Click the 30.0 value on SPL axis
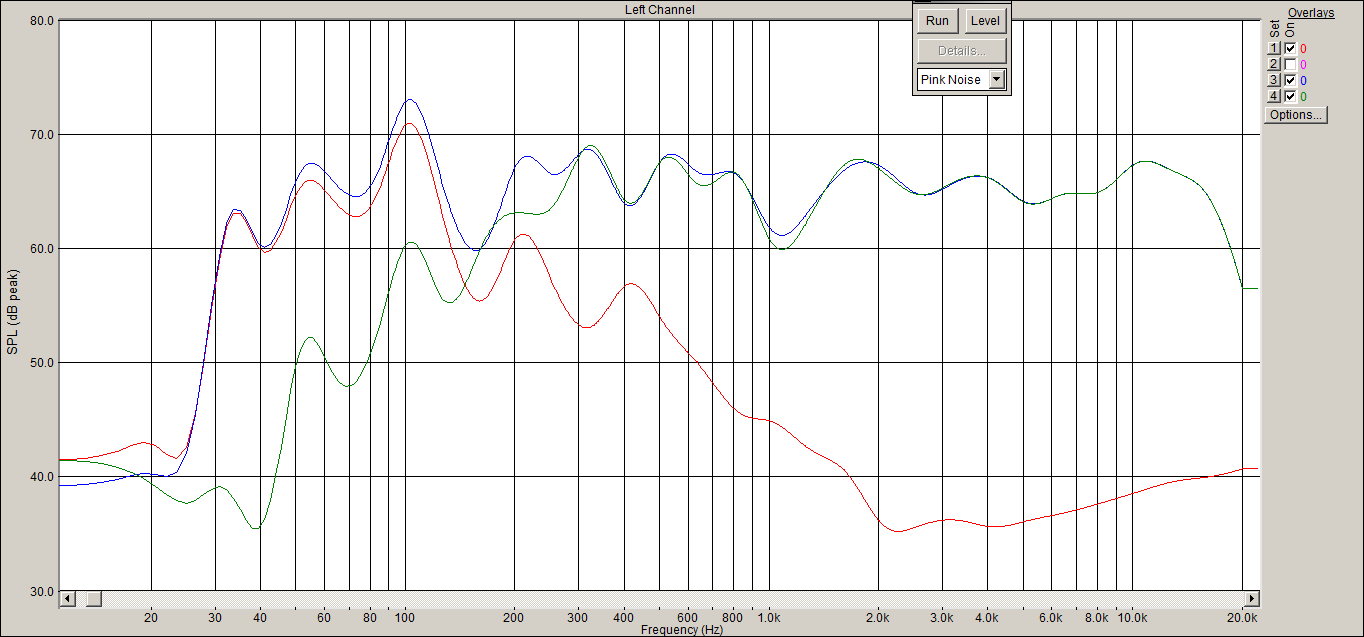The width and height of the screenshot is (1364, 637). coord(42,590)
